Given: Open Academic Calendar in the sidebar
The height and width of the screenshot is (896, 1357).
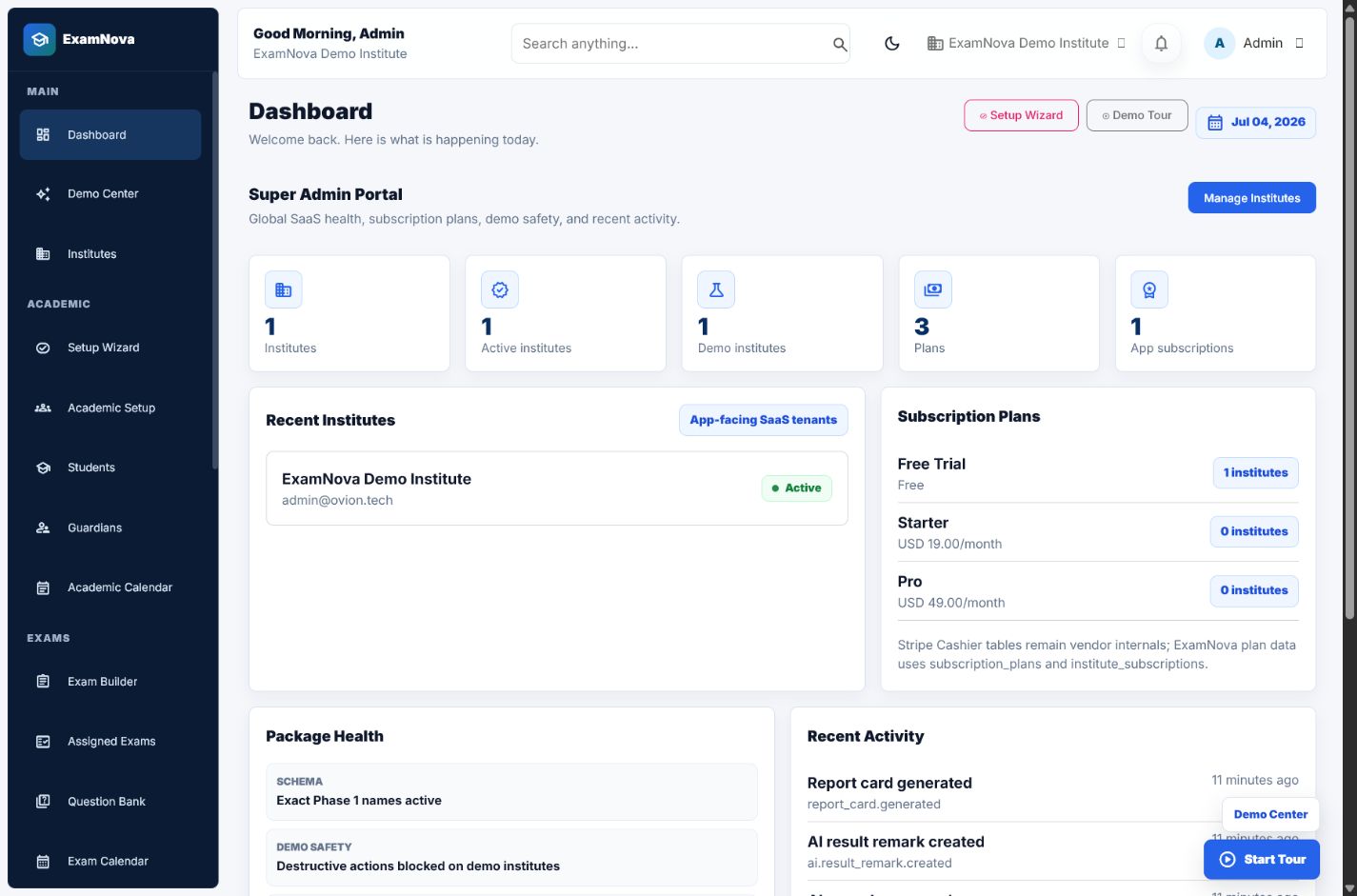Looking at the screenshot, I should (x=110, y=587).
